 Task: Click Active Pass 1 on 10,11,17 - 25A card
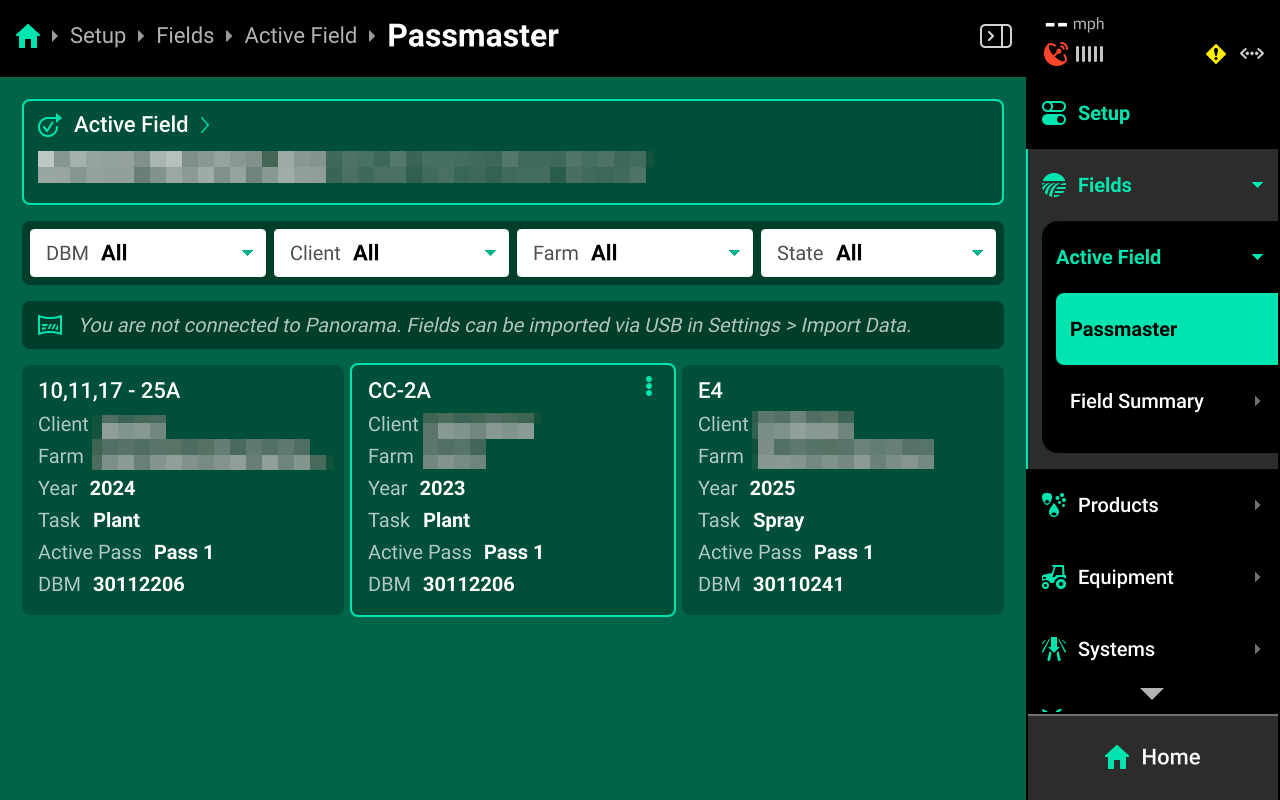183,552
